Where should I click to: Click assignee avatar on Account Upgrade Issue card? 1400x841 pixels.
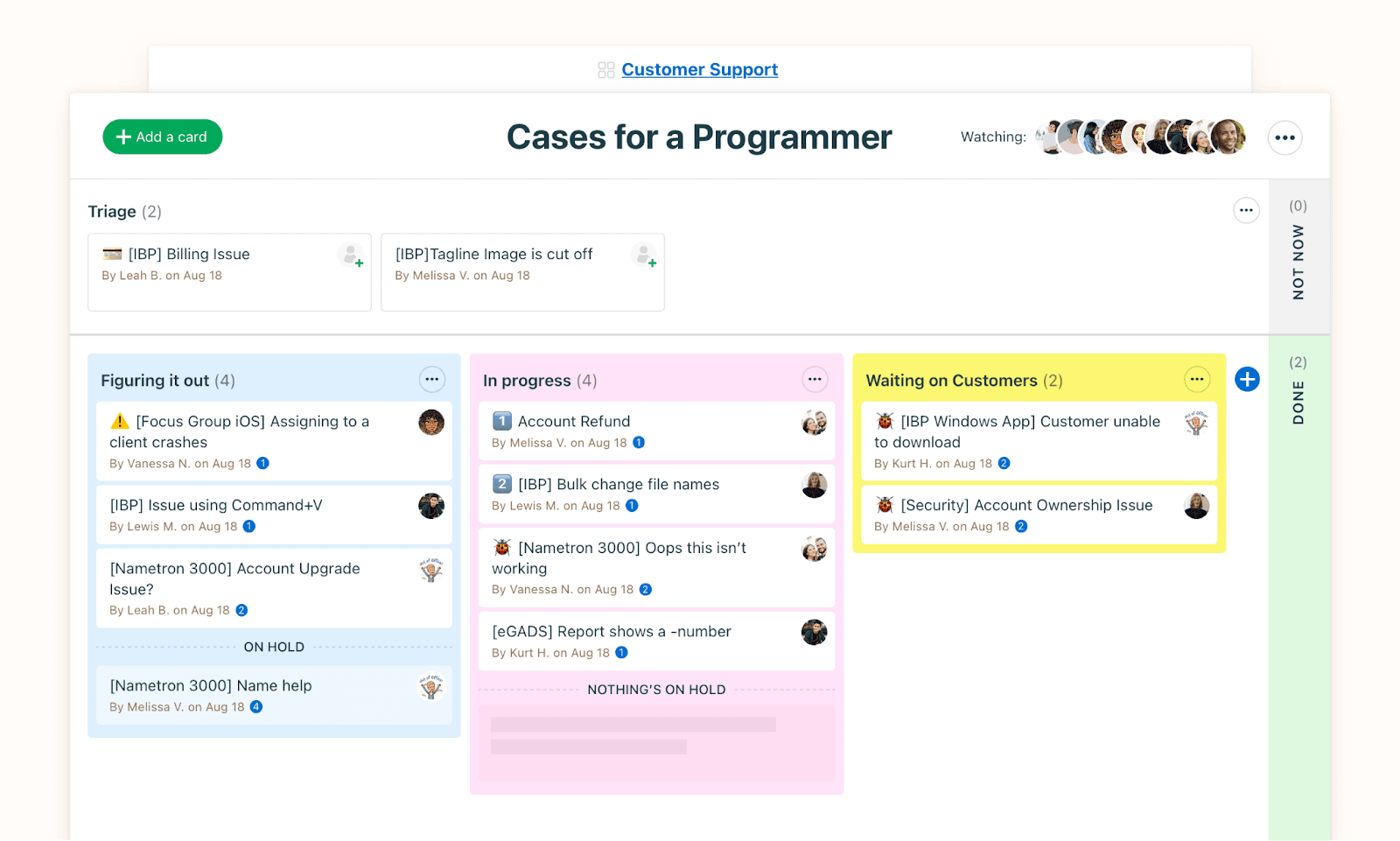coord(431,570)
